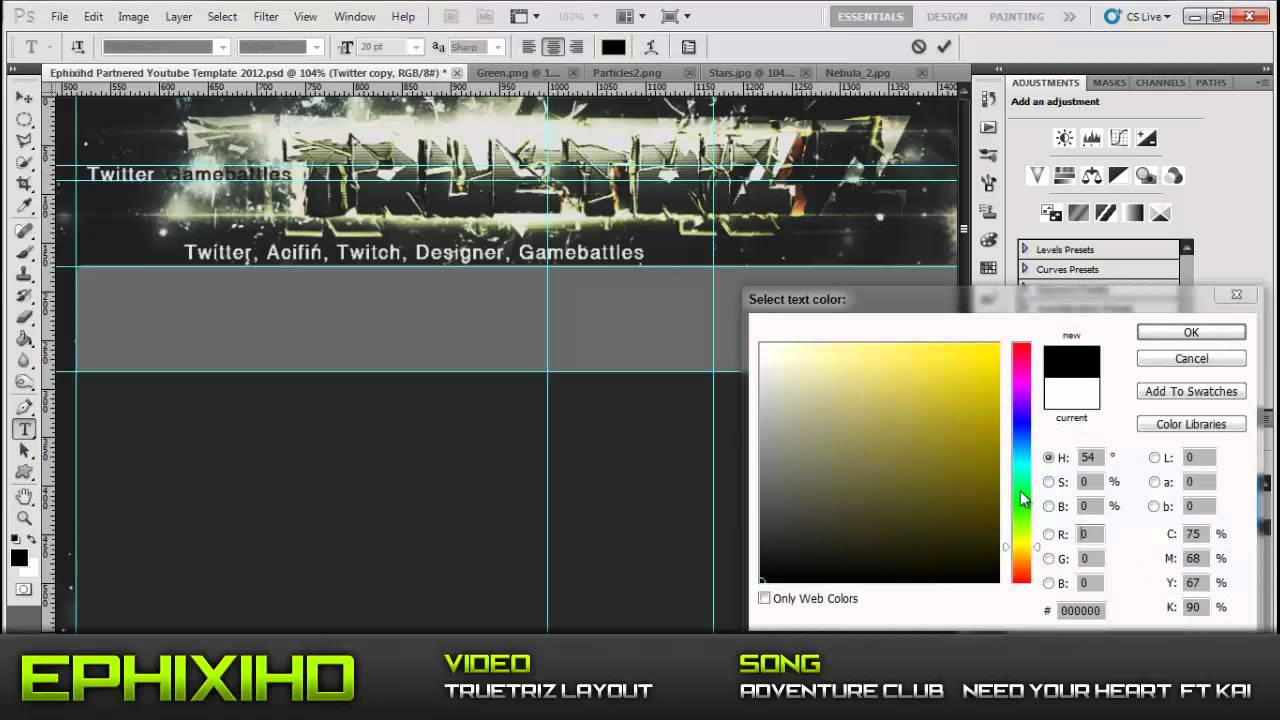Select the Pen tool
This screenshot has height=720, width=1280.
24,407
